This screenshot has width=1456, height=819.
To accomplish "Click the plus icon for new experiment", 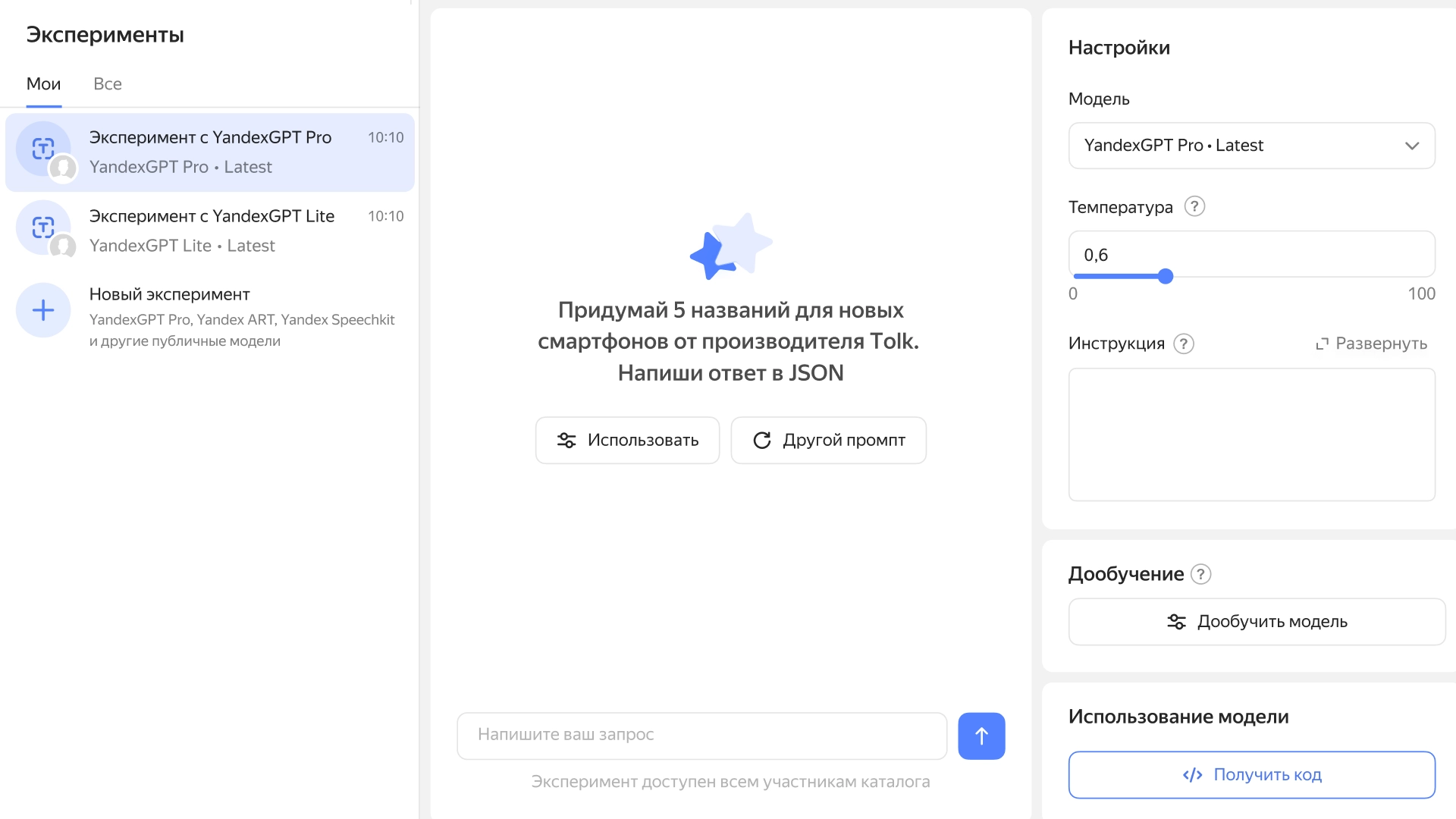I will tap(43, 310).
